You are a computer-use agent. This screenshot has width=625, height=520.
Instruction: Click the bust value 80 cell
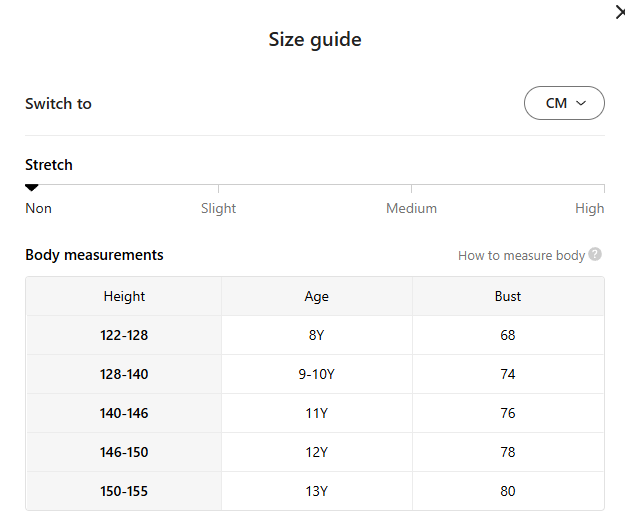click(x=508, y=491)
